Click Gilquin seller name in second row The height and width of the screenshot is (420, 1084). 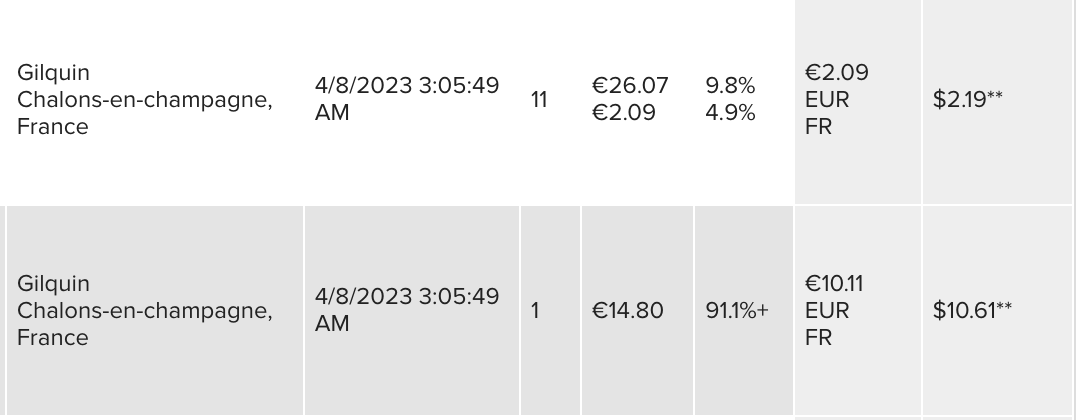coord(53,283)
